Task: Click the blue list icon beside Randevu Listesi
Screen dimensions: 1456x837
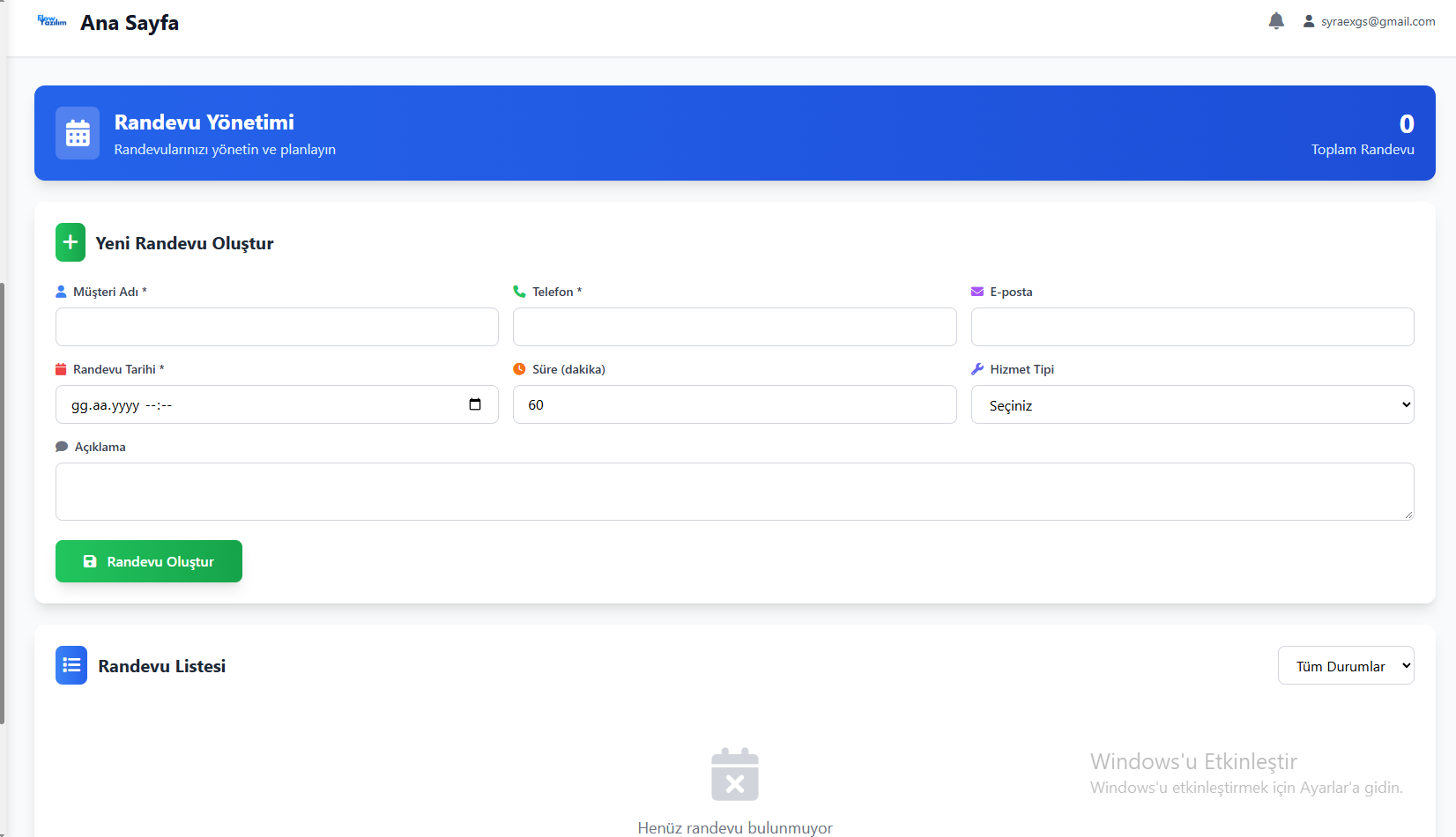Action: click(71, 665)
